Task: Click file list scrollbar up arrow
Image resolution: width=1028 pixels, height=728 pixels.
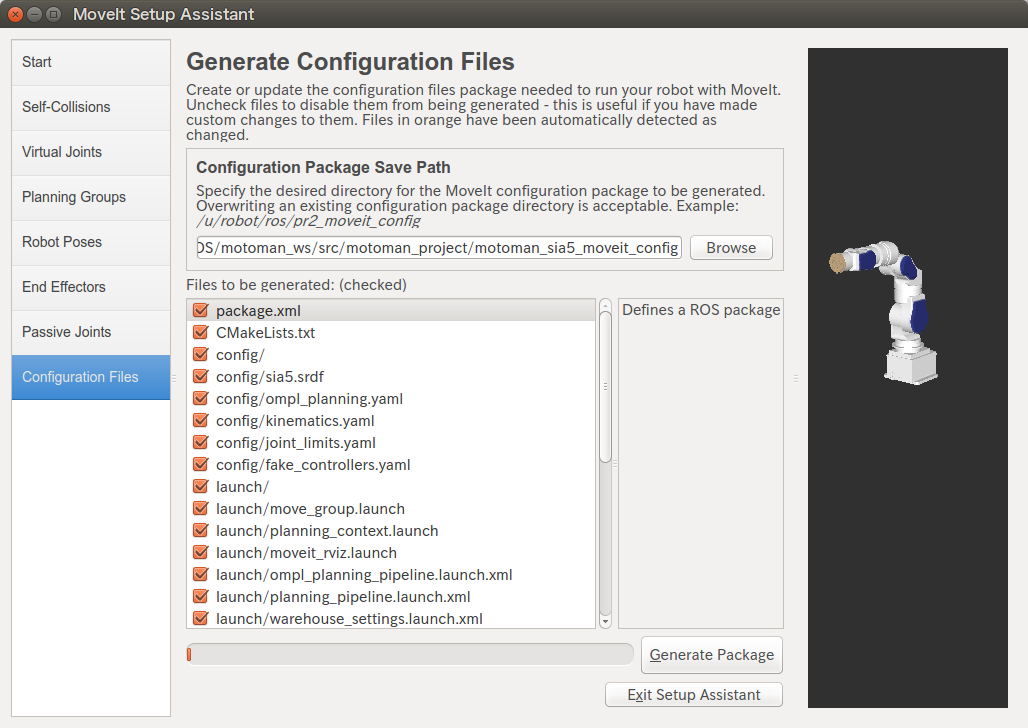Action: tap(605, 305)
